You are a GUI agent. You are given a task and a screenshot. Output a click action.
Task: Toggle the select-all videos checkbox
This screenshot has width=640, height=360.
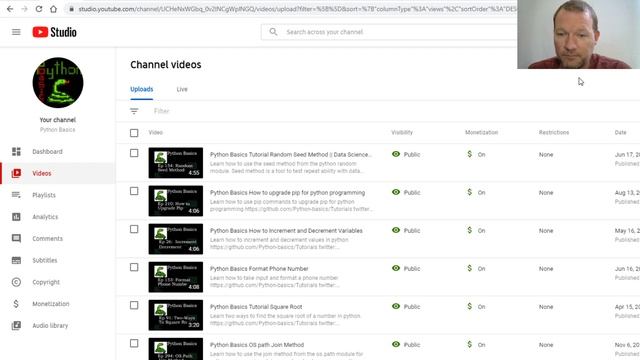pos(134,133)
